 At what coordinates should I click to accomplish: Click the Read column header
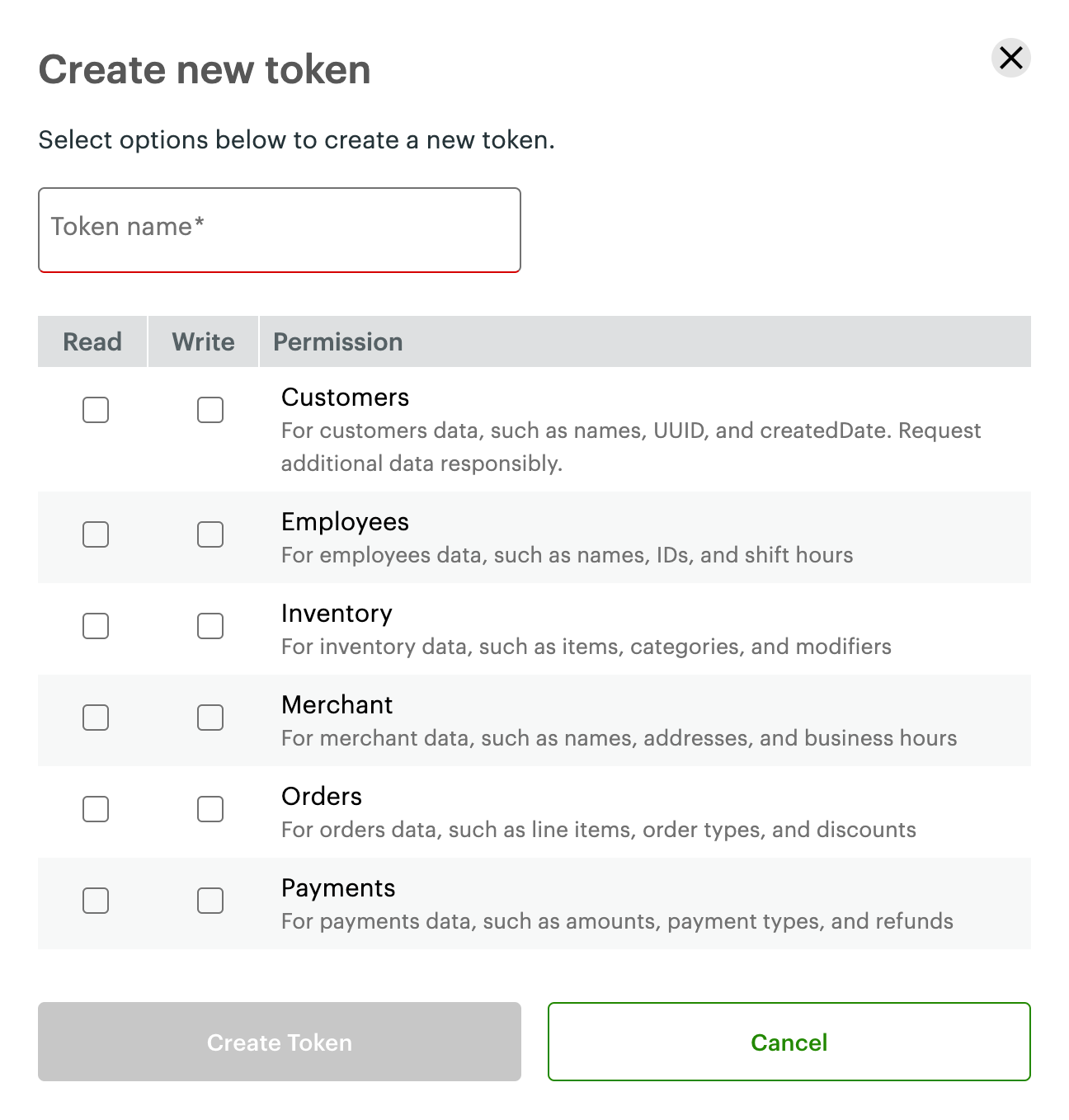pyautogui.click(x=92, y=341)
